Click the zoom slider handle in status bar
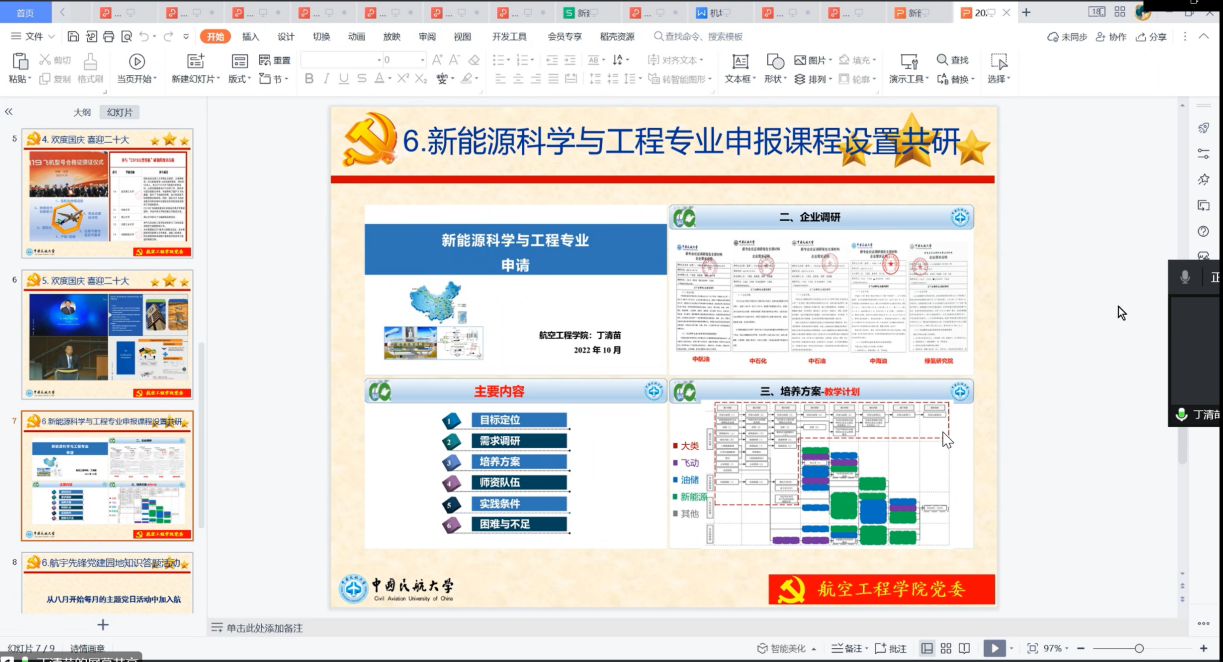Viewport: 1223px width, 662px height. coord(1139,648)
